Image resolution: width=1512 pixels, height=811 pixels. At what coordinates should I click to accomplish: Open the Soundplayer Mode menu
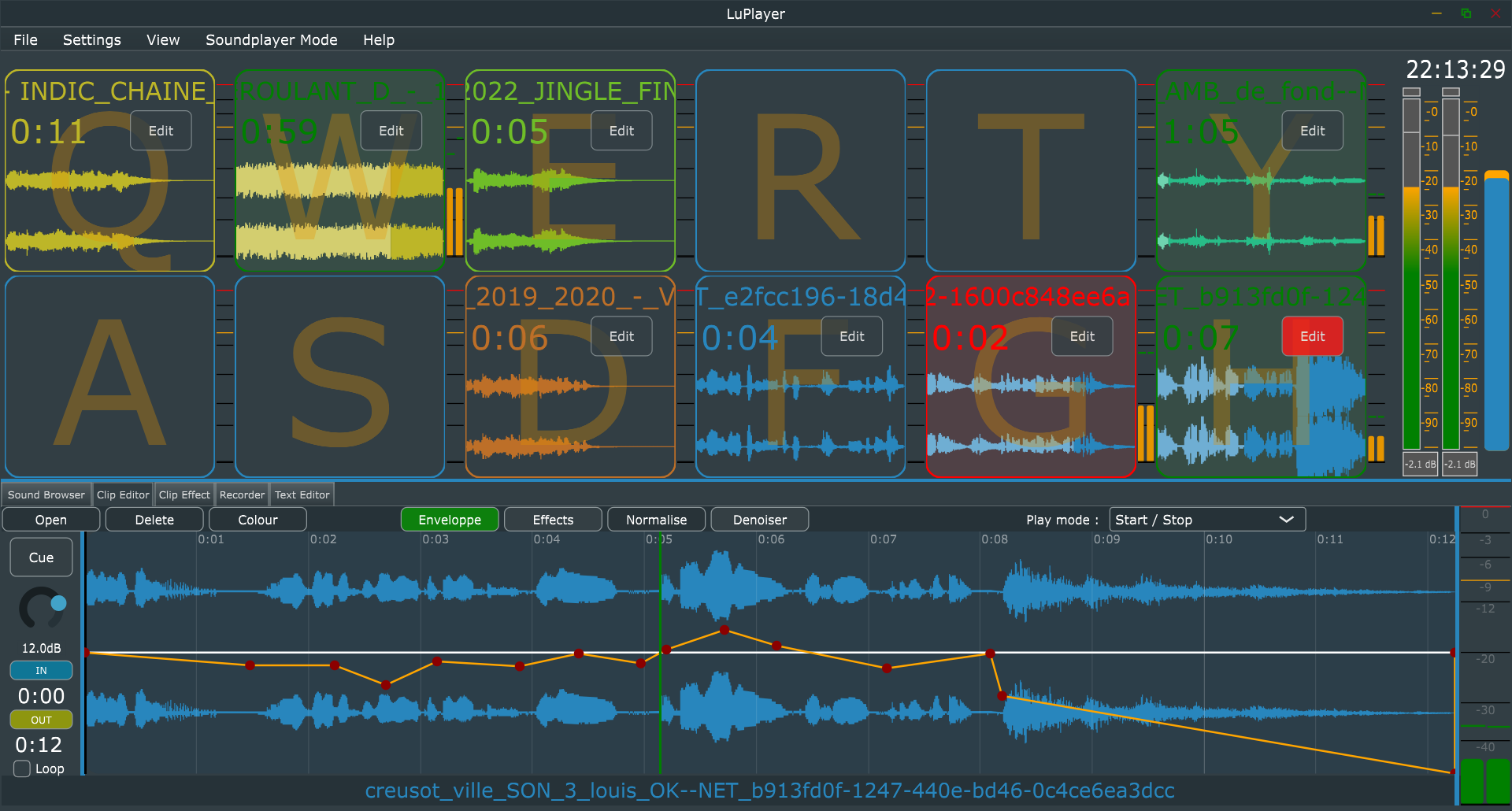tap(271, 39)
